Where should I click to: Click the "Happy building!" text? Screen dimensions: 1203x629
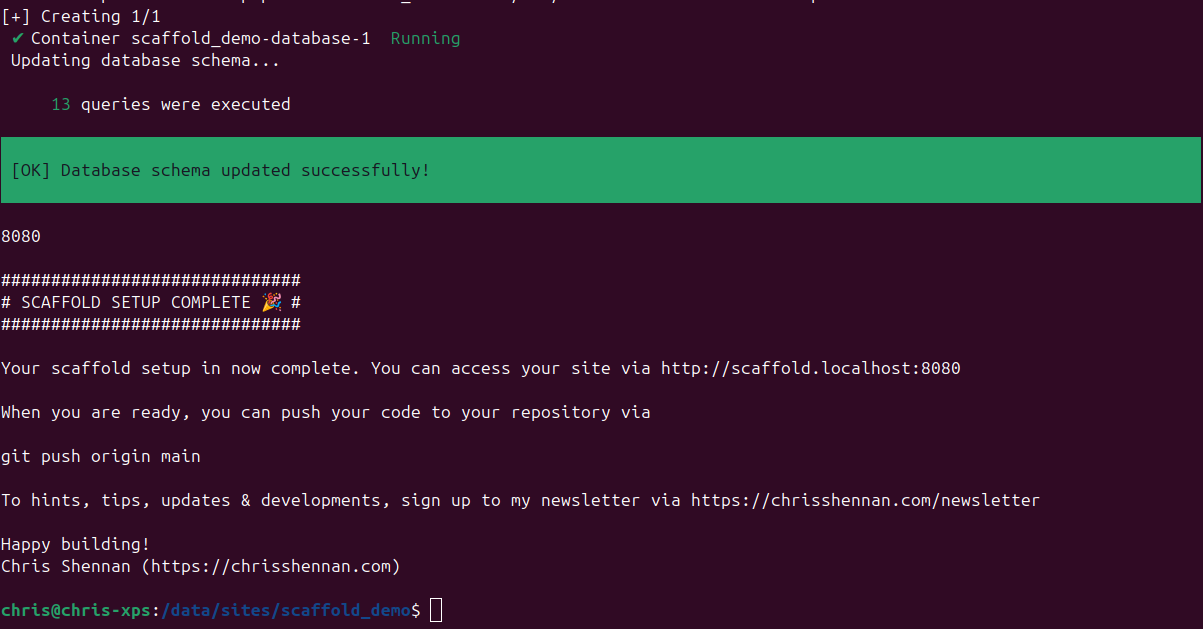click(76, 544)
